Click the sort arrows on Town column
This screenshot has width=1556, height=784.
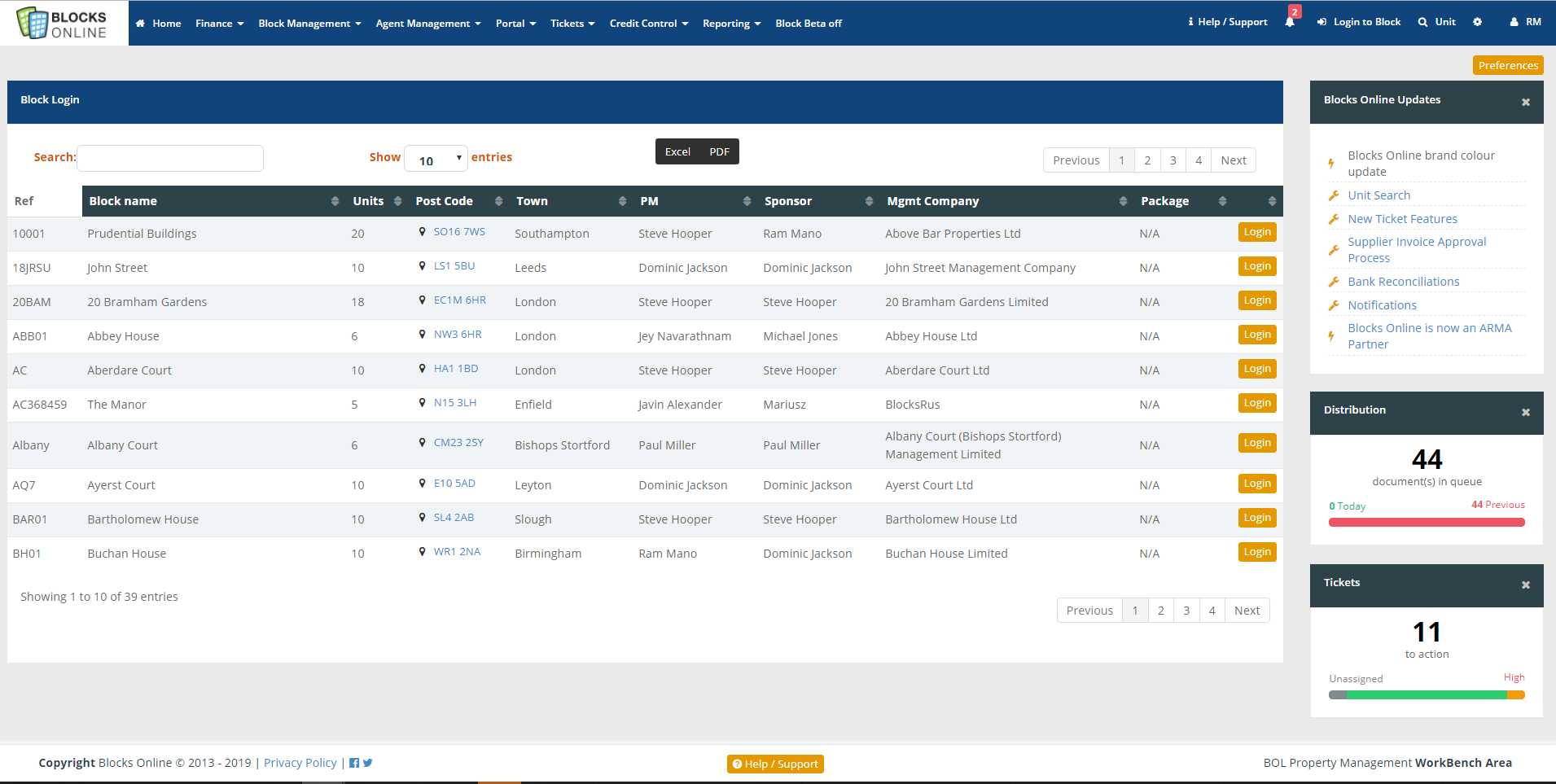tap(622, 201)
